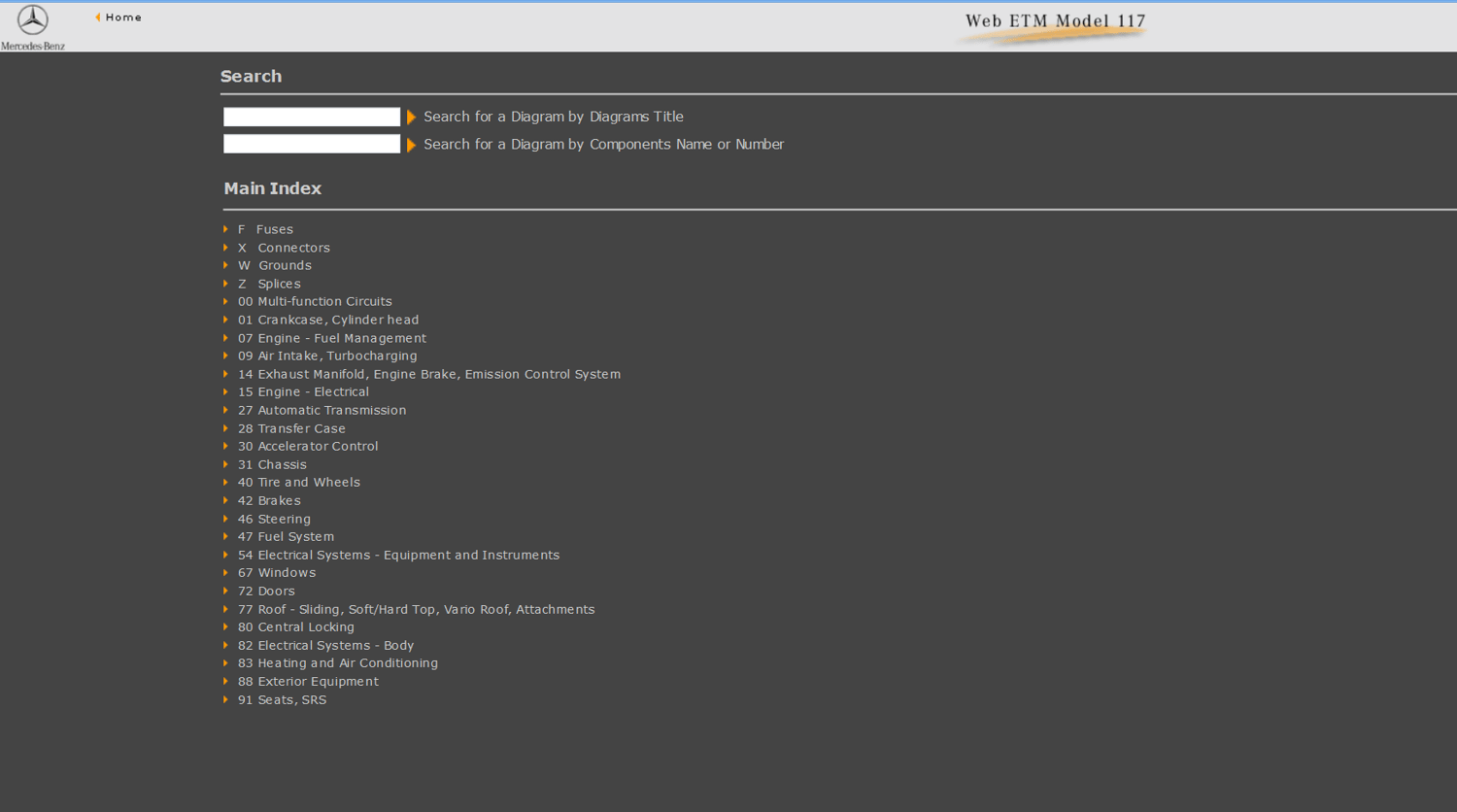Open 54 Electrical Systems - Equipment and Instruments
This screenshot has width=1457, height=812.
coord(398,555)
